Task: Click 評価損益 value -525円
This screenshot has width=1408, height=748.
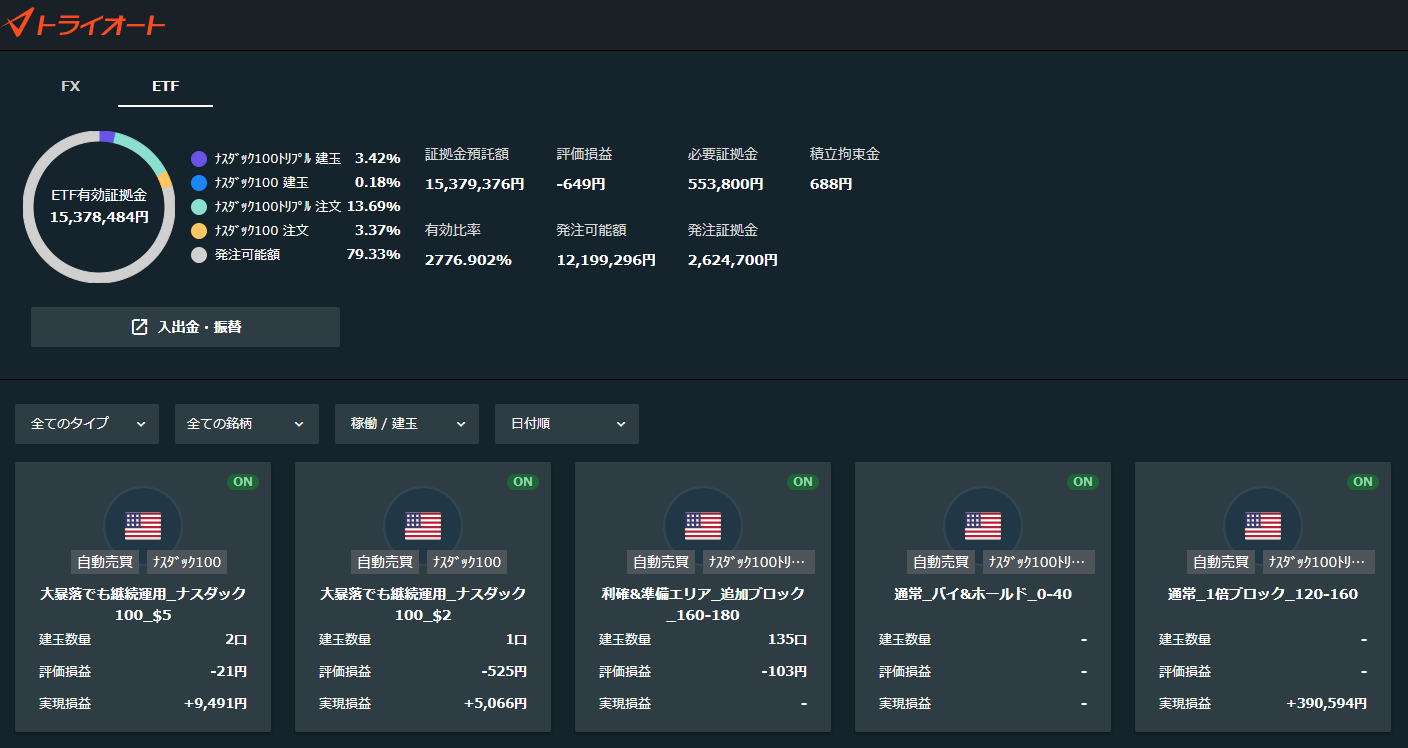Action: tap(504, 671)
